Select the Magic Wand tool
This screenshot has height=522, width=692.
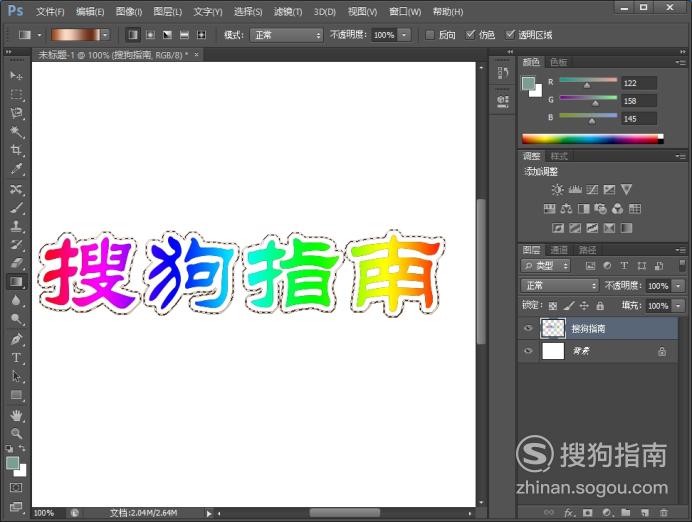tap(16, 131)
